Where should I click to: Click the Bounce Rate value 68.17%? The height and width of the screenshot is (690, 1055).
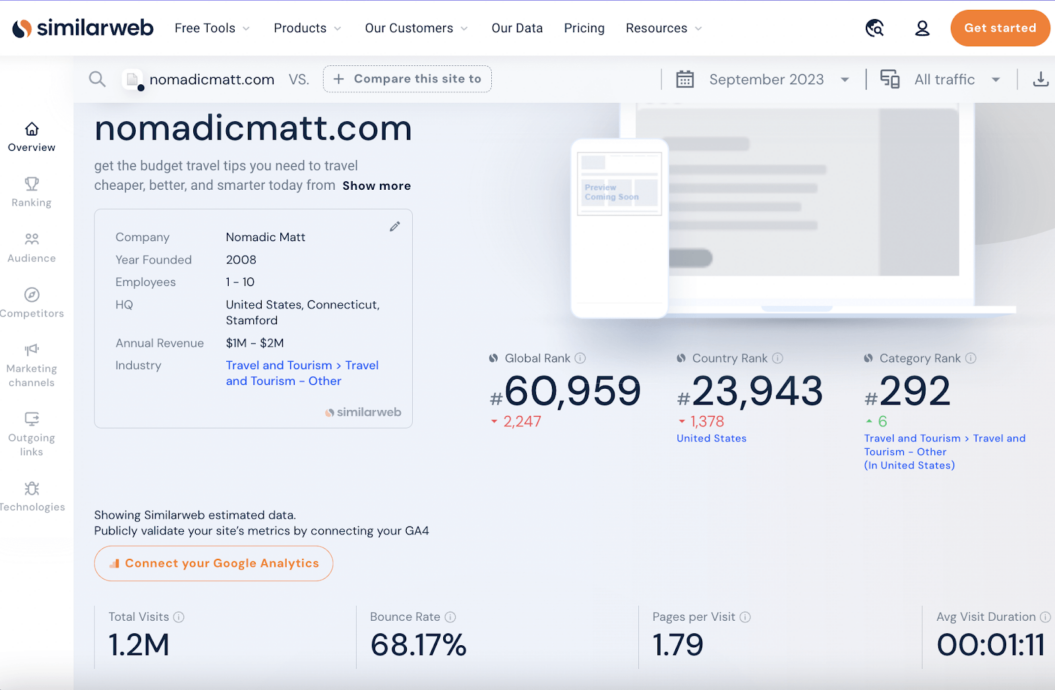[419, 645]
